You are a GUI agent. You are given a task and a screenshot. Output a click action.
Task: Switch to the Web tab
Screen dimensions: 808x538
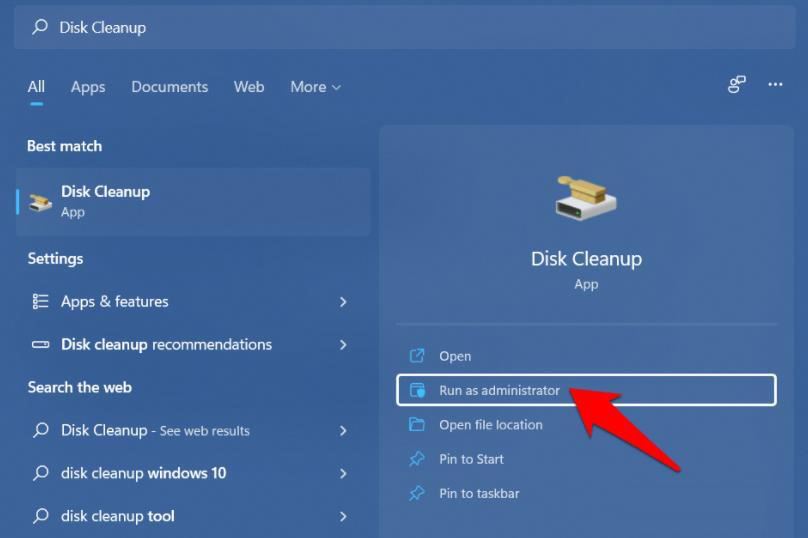[249, 87]
